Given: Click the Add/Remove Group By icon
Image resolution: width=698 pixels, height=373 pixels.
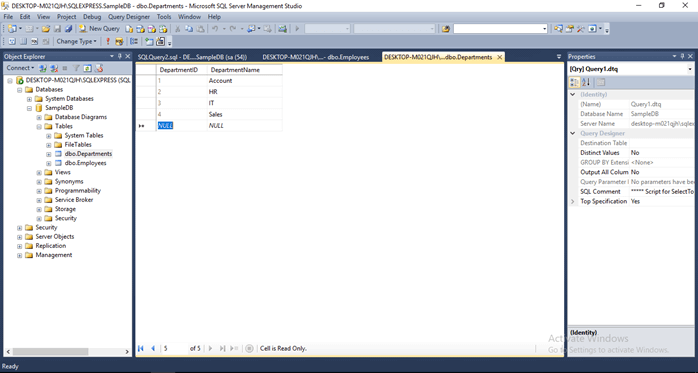Looking at the screenshot, I should (x=134, y=41).
